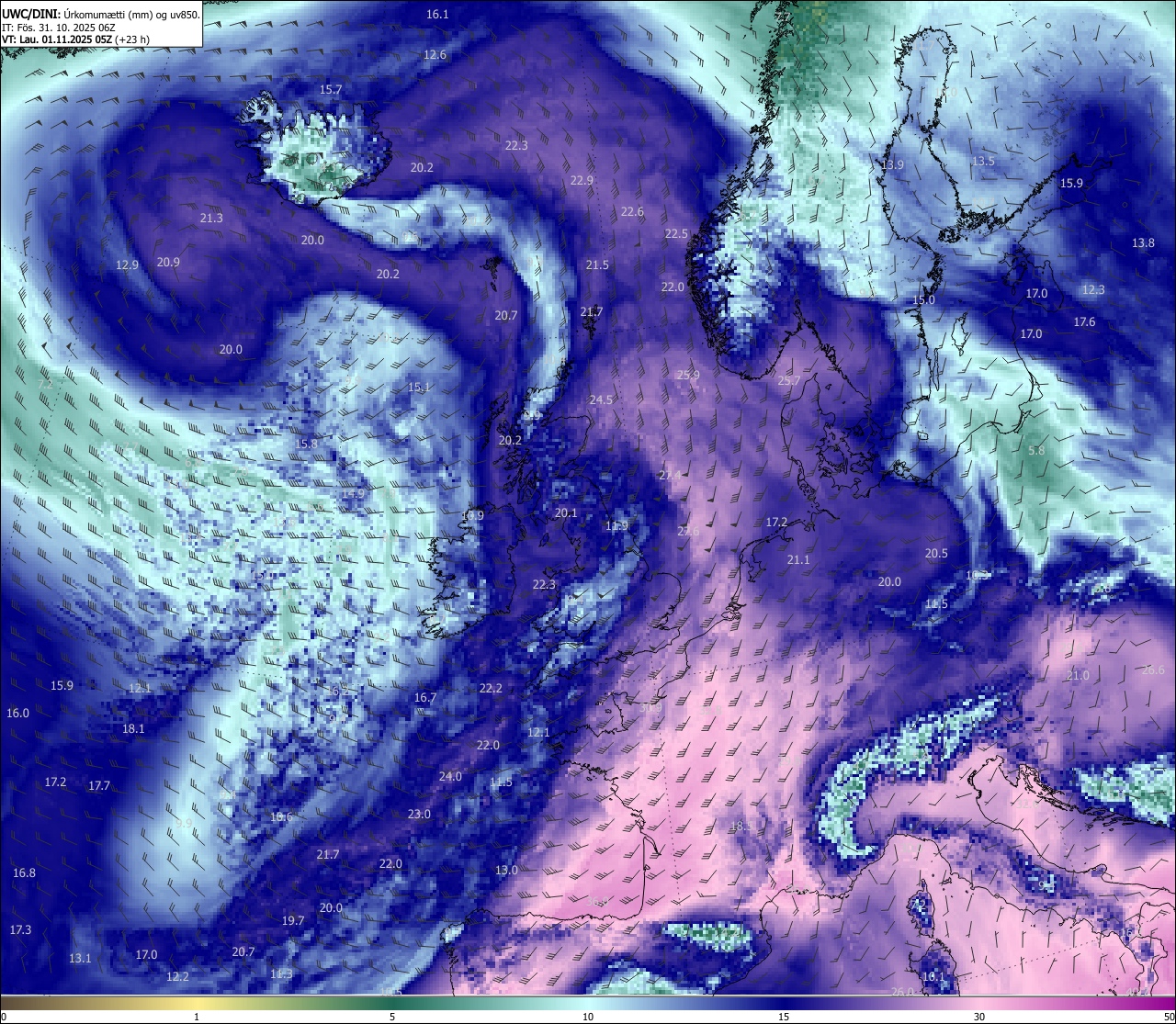Click the 18.1 value in the Atlantic
1176x1024 pixels.
[133, 729]
